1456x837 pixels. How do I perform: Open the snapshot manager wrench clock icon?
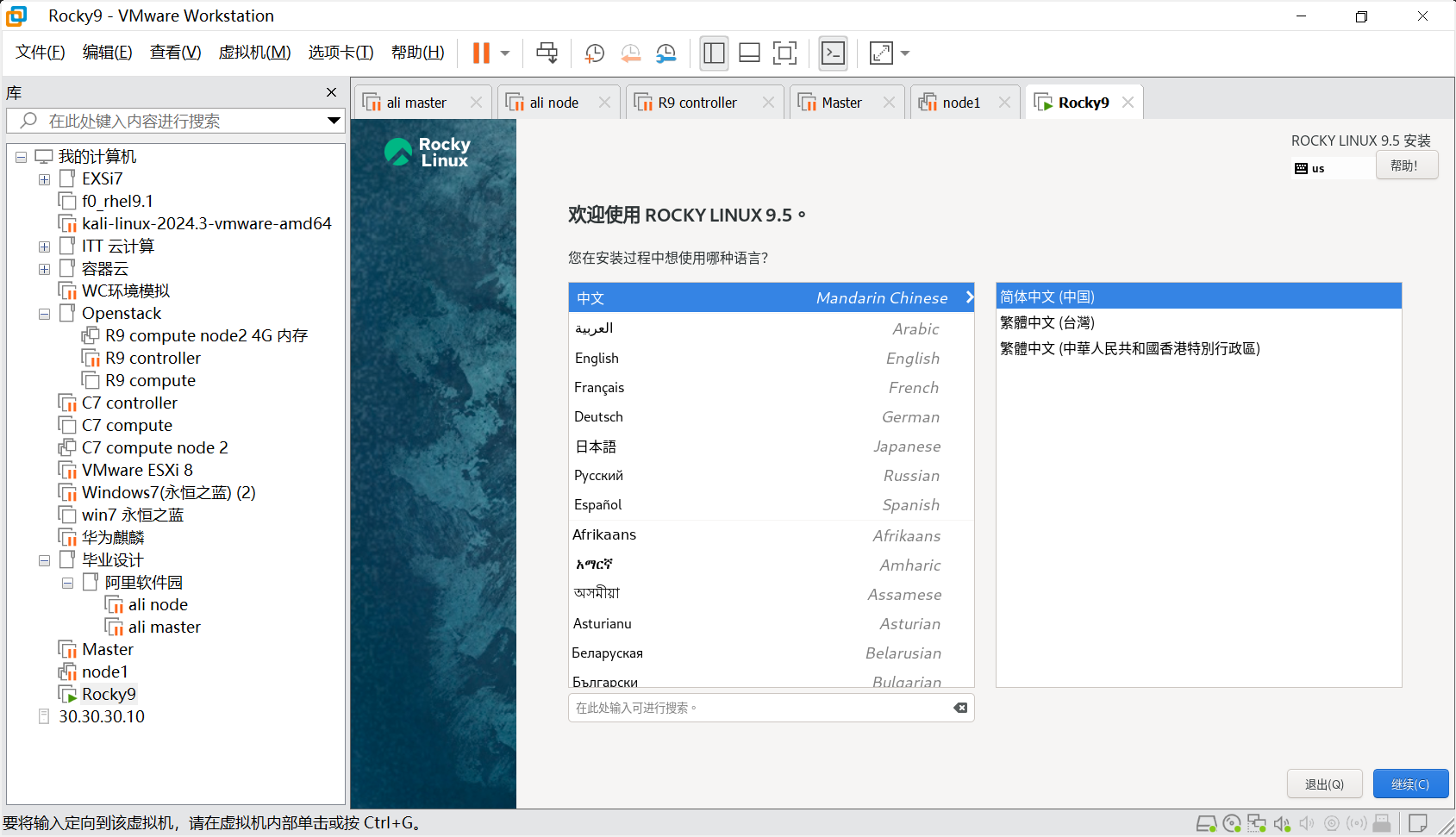click(666, 53)
